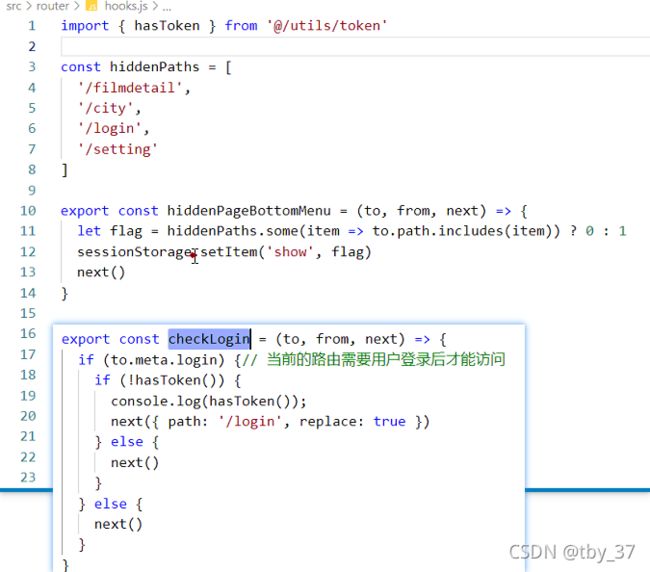Viewport: 650px width, 572px height.
Task: Click the 'flag' variable on line 11
Action: [126, 231]
